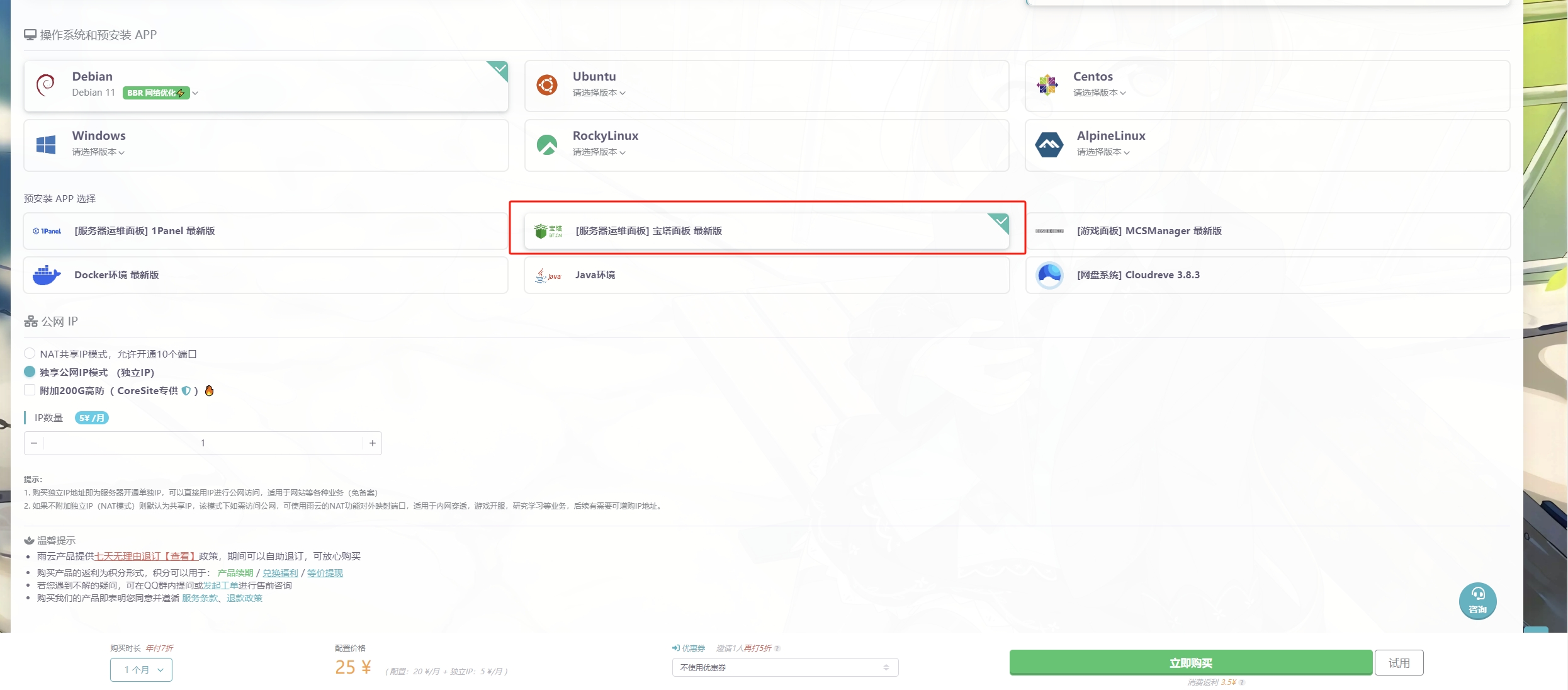Click the Centos pinwheel logo icon

[1047, 84]
